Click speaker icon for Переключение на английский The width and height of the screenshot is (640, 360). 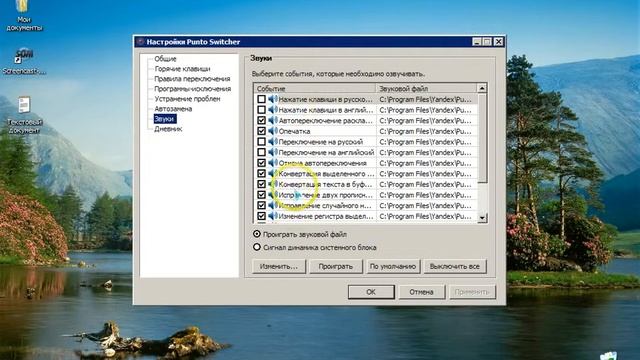point(273,152)
